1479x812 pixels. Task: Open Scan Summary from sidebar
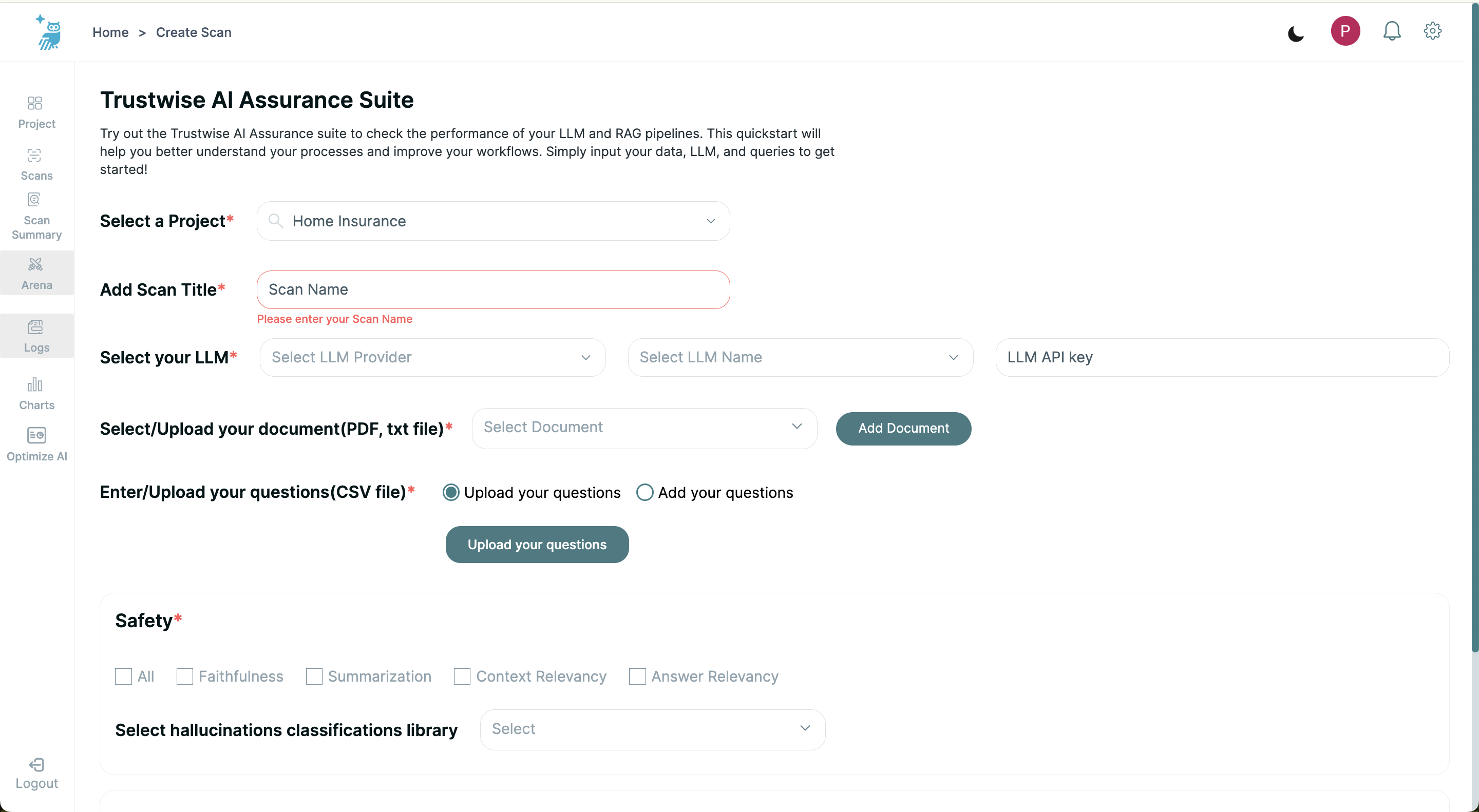pos(35,216)
